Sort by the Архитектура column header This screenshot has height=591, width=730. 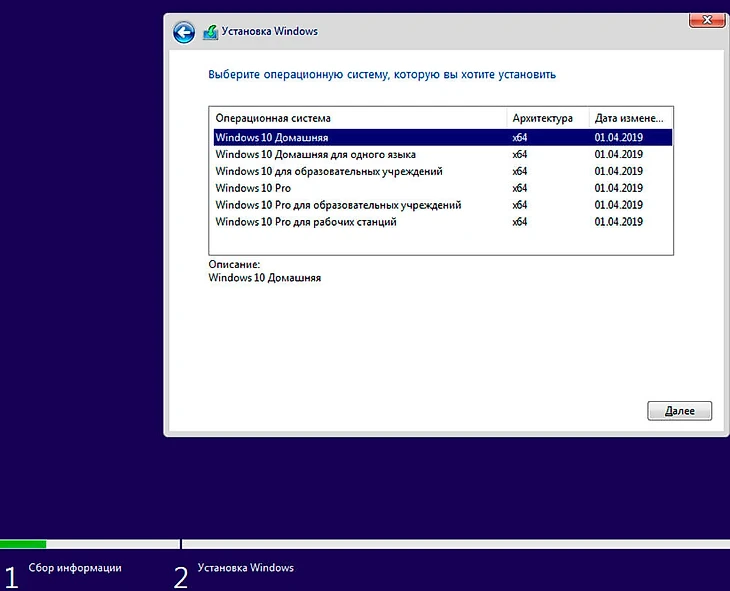pos(545,118)
